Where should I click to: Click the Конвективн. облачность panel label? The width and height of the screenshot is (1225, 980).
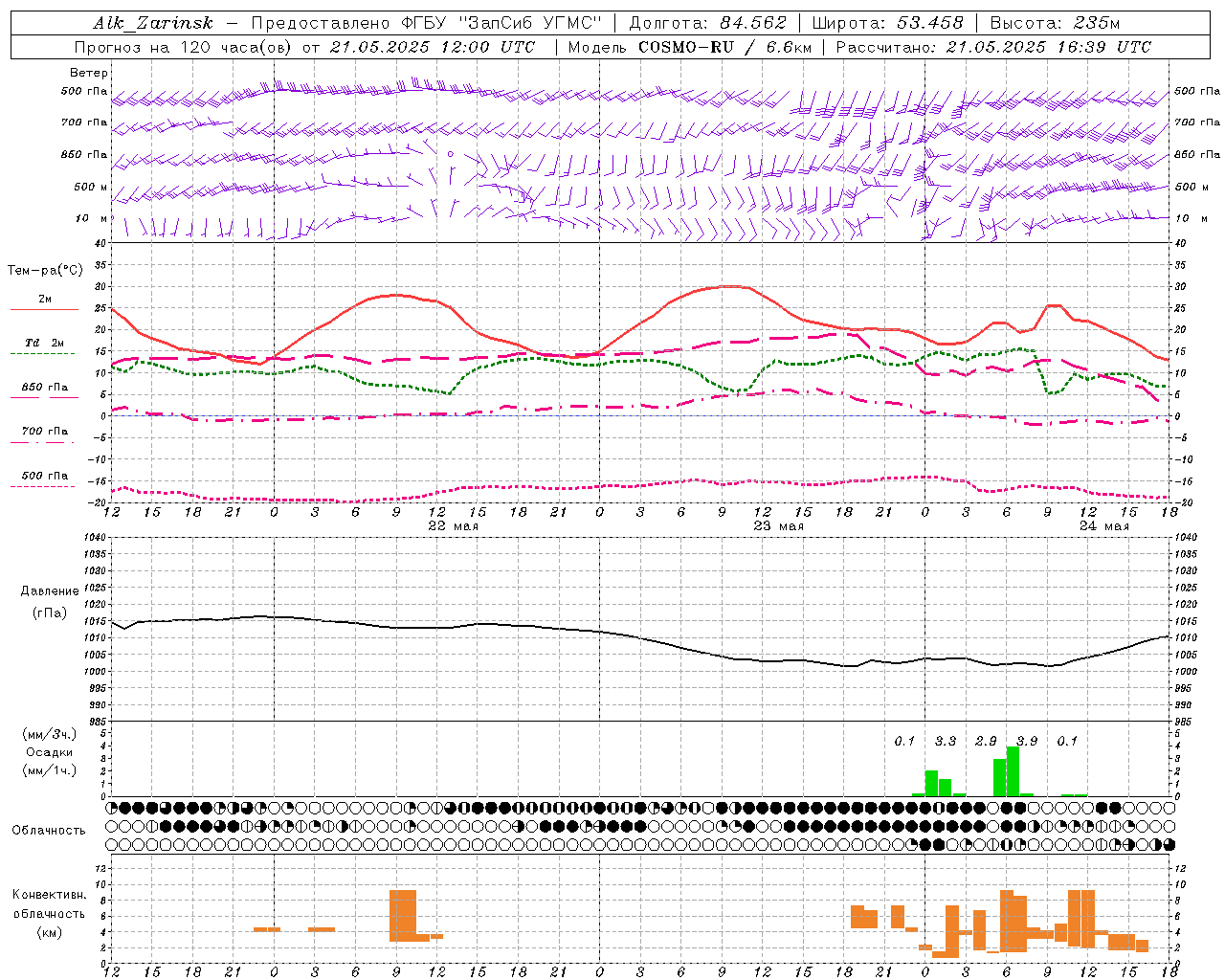49,904
